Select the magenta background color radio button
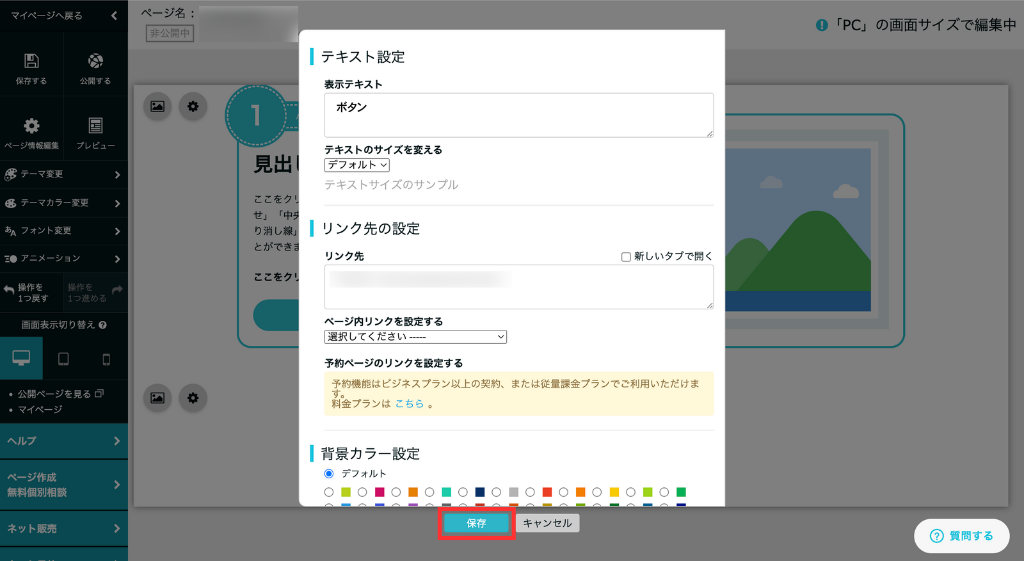 [363, 492]
